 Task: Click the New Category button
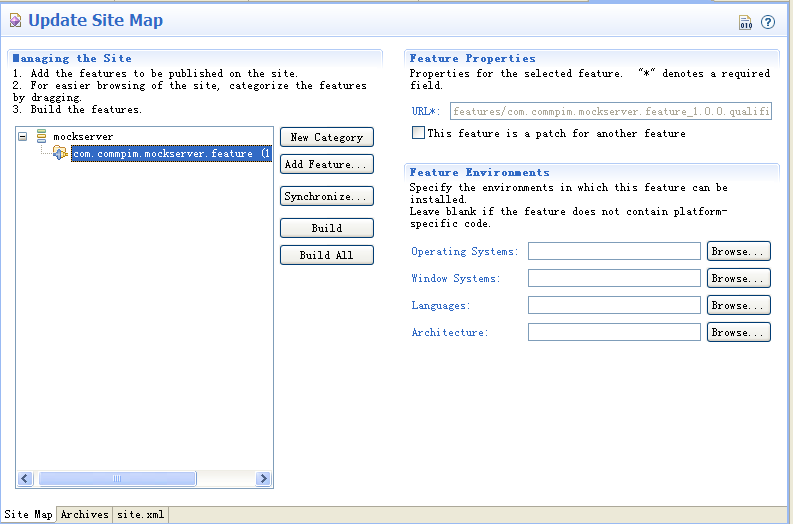[327, 137]
